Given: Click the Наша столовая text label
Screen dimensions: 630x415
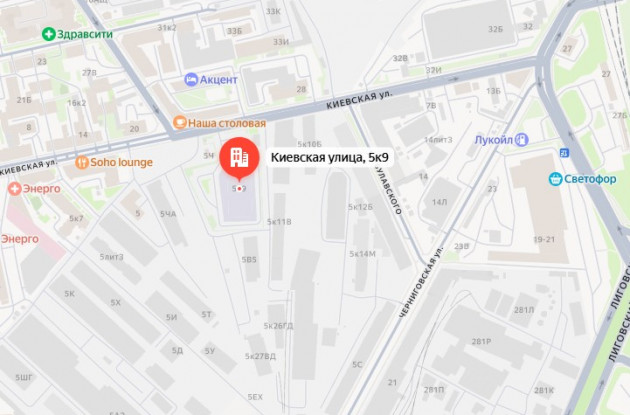Looking at the screenshot, I should pos(227,123).
